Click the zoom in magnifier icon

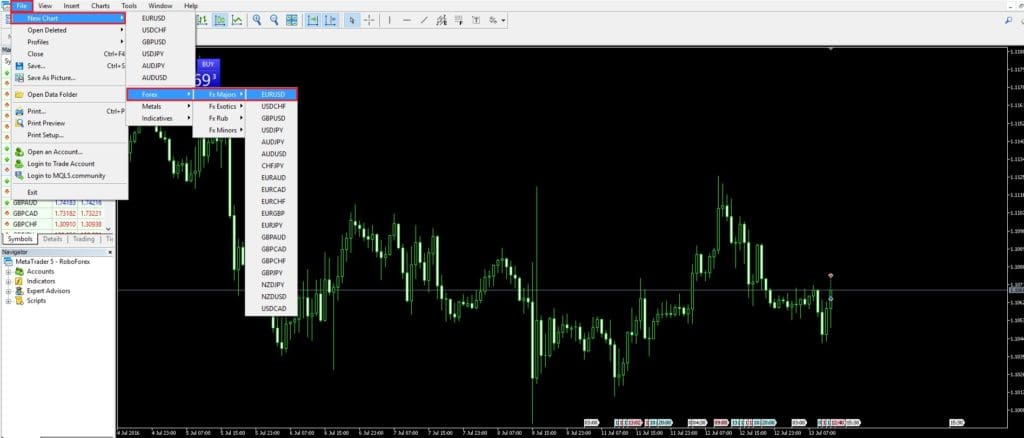257,20
